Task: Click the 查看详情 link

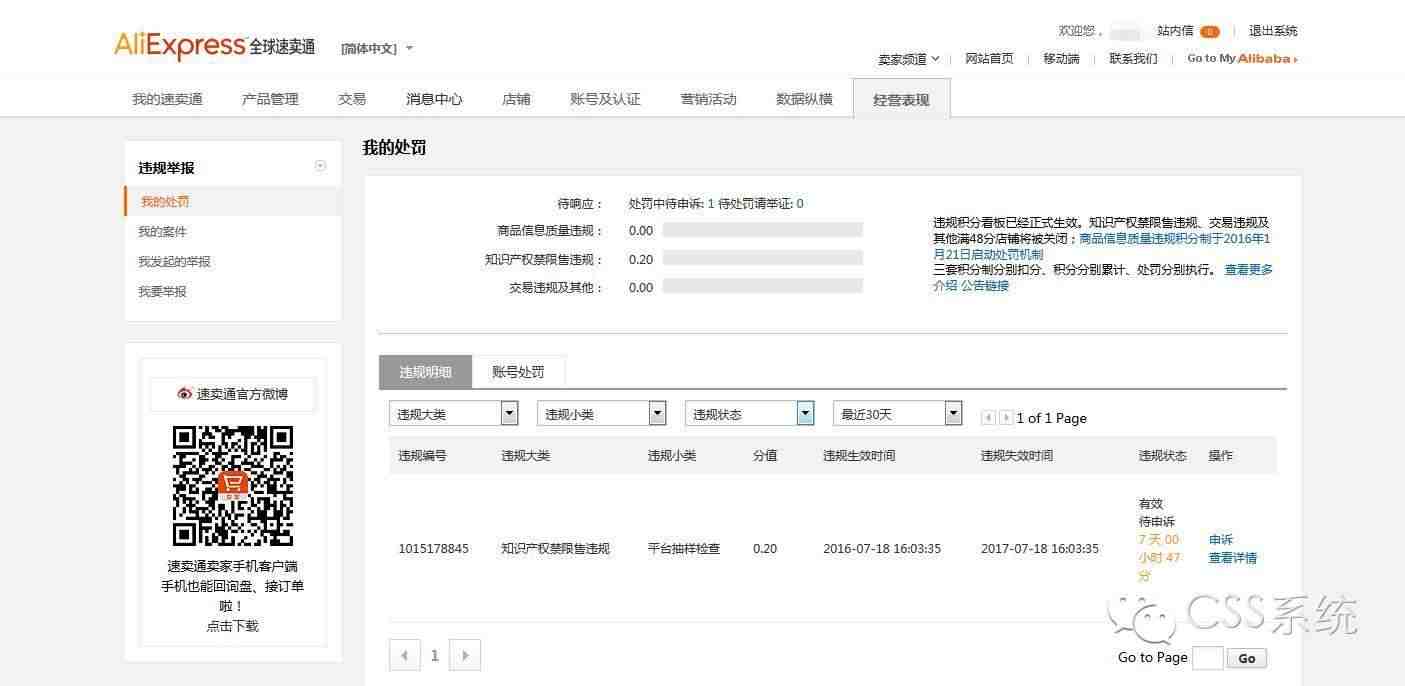Action: tap(1233, 558)
